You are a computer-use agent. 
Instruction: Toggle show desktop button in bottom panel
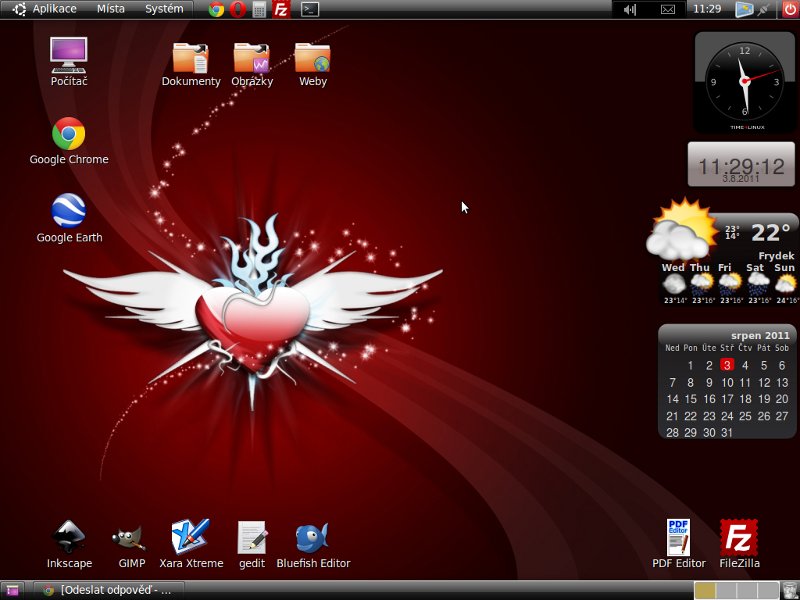pos(13,590)
